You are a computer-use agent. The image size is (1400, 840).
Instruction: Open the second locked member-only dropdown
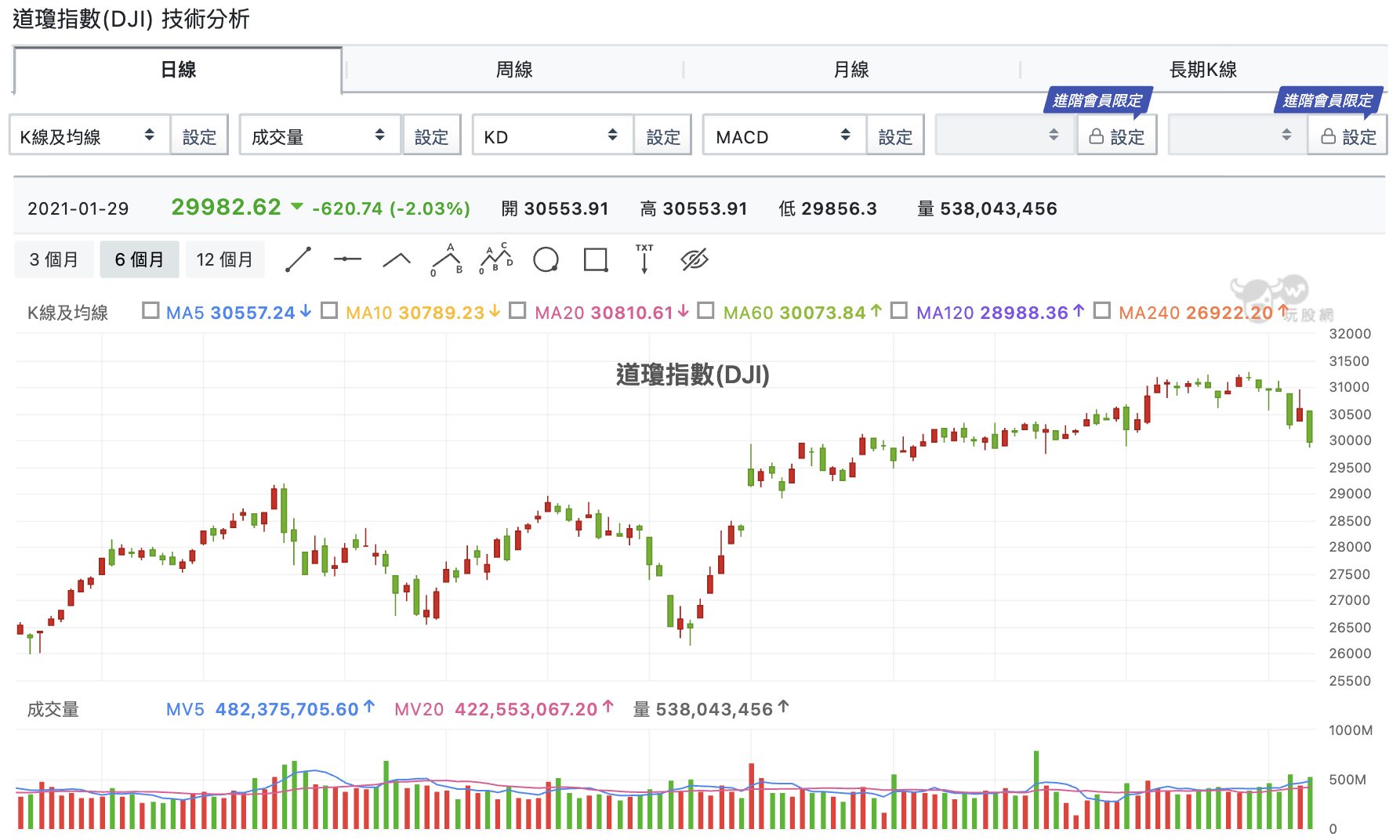pyautogui.click(x=1237, y=136)
